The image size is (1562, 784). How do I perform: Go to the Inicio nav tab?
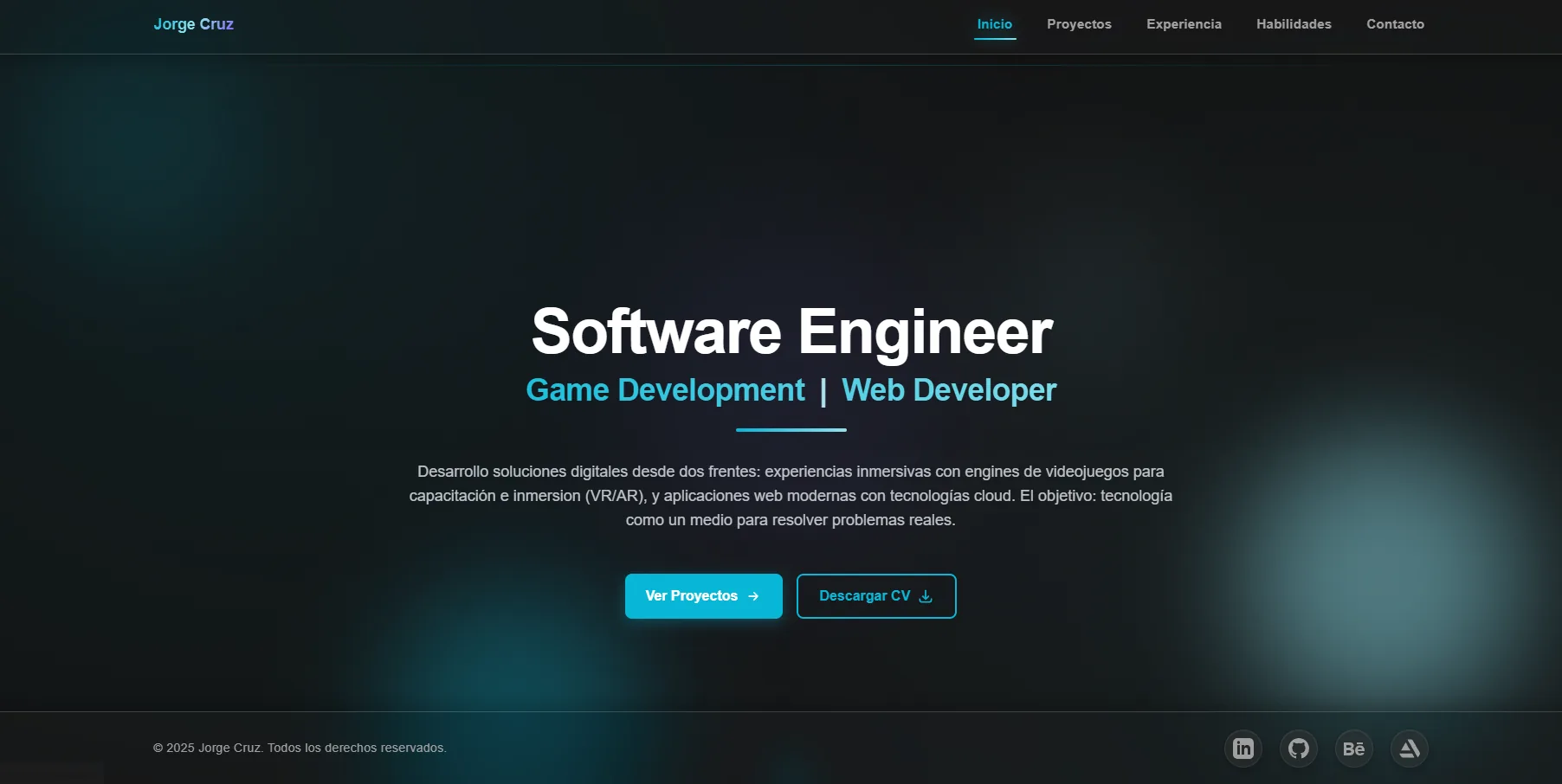(x=995, y=24)
